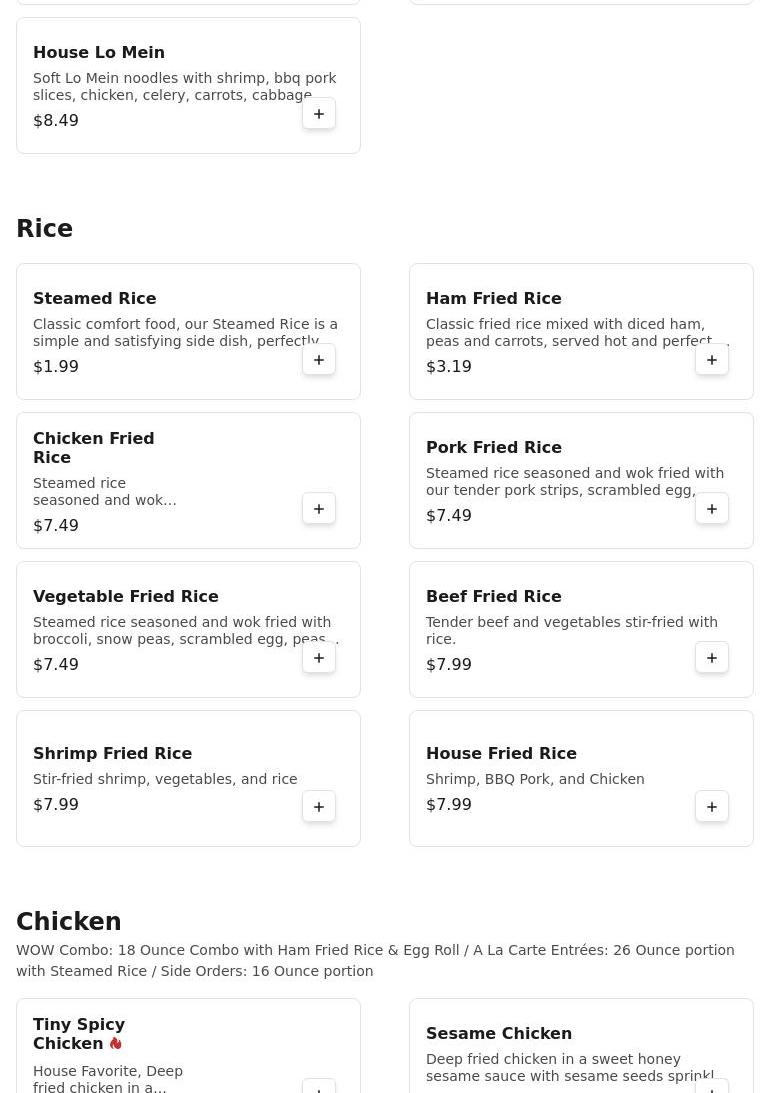770x1093 pixels.
Task: Add House Fried Rice to order
Action: click(x=712, y=807)
